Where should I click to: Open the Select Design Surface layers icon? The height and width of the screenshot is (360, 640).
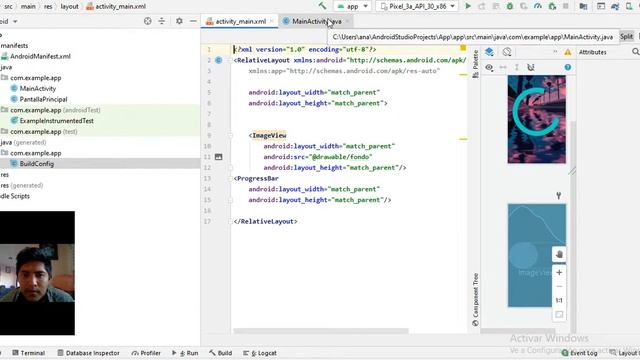click(x=489, y=52)
